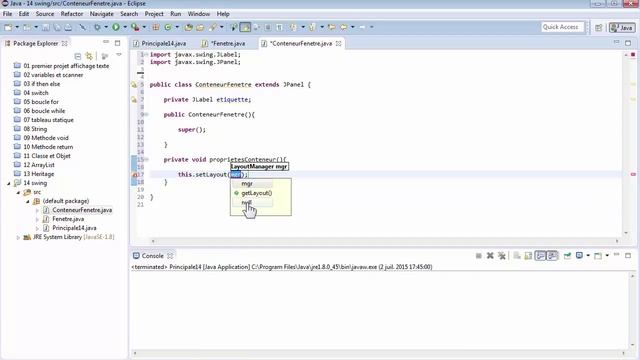Select the Console view tab
This screenshot has width=640, height=360.
tap(152, 256)
